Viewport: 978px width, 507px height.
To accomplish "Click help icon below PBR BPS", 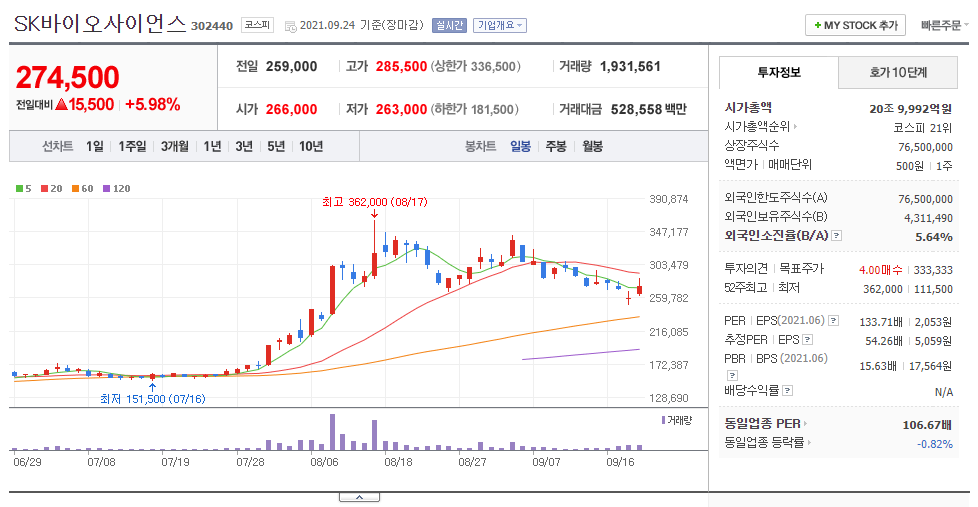I will [x=733, y=375].
